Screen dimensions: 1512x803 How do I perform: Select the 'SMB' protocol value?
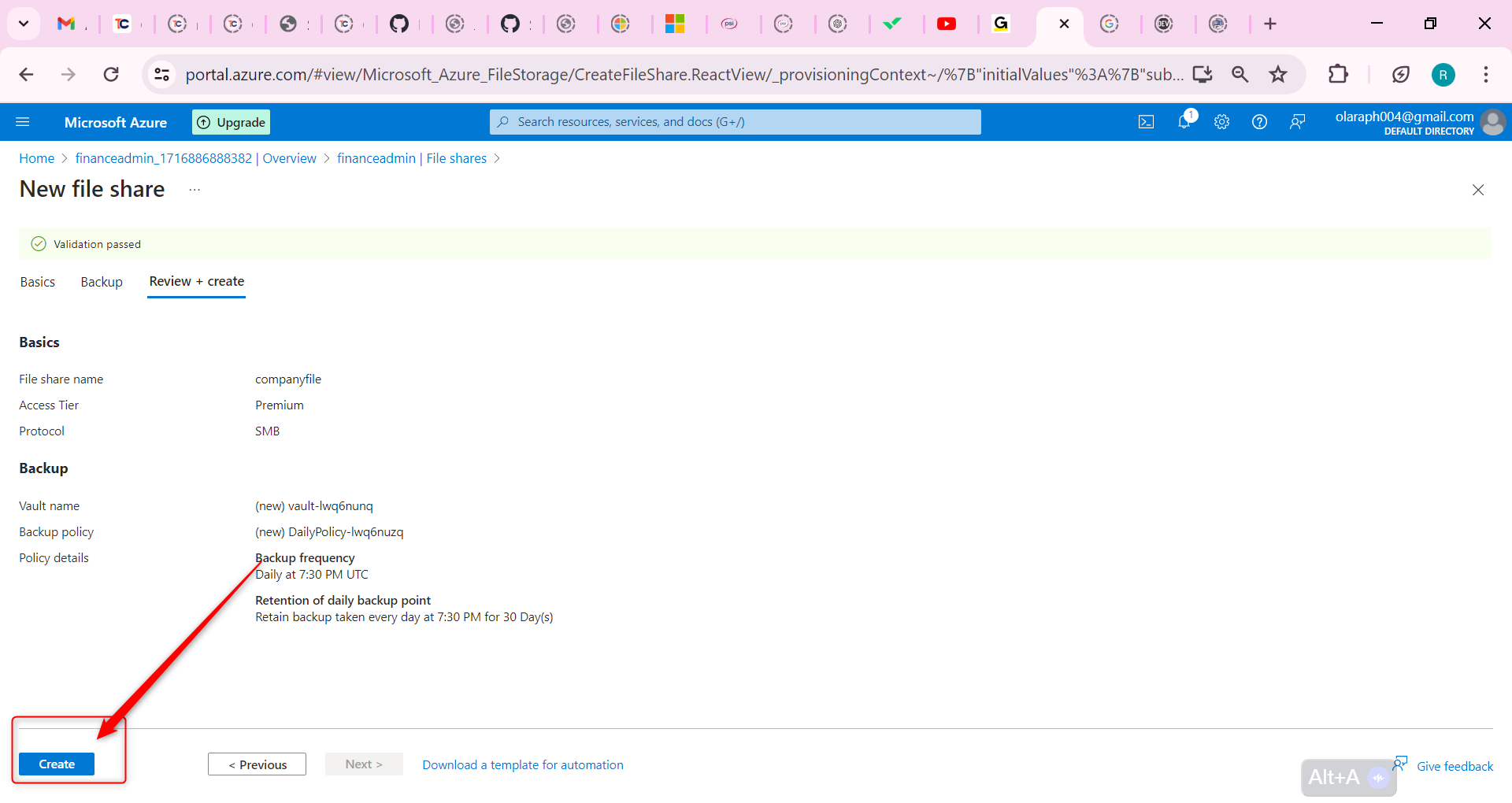coord(268,431)
